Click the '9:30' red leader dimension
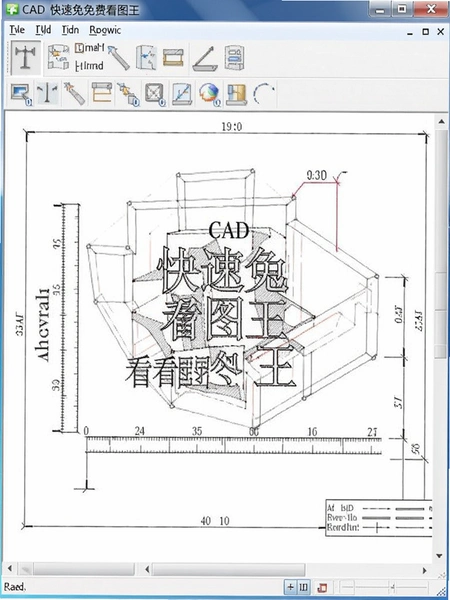This screenshot has width=450, height=600. (317, 175)
